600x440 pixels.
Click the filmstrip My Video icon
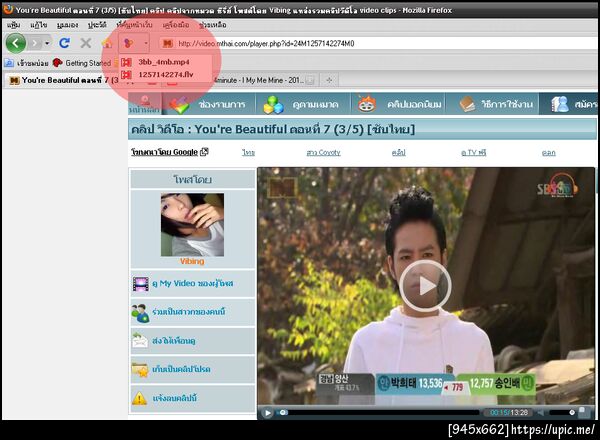click(x=140, y=284)
